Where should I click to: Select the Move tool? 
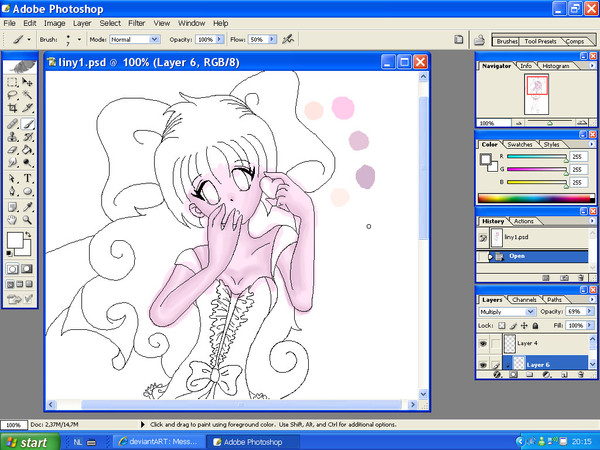click(x=27, y=82)
